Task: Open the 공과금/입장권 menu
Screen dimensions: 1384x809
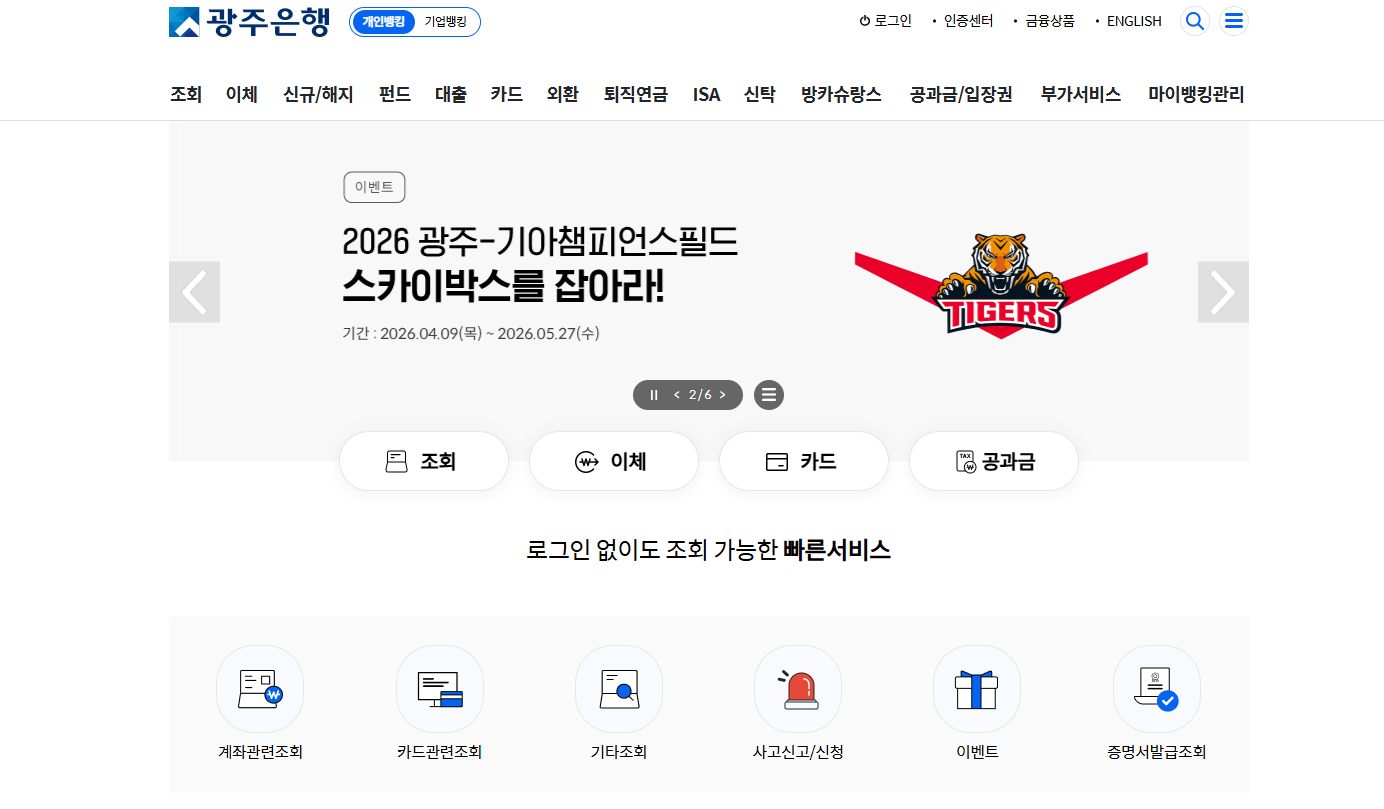Action: (x=961, y=95)
